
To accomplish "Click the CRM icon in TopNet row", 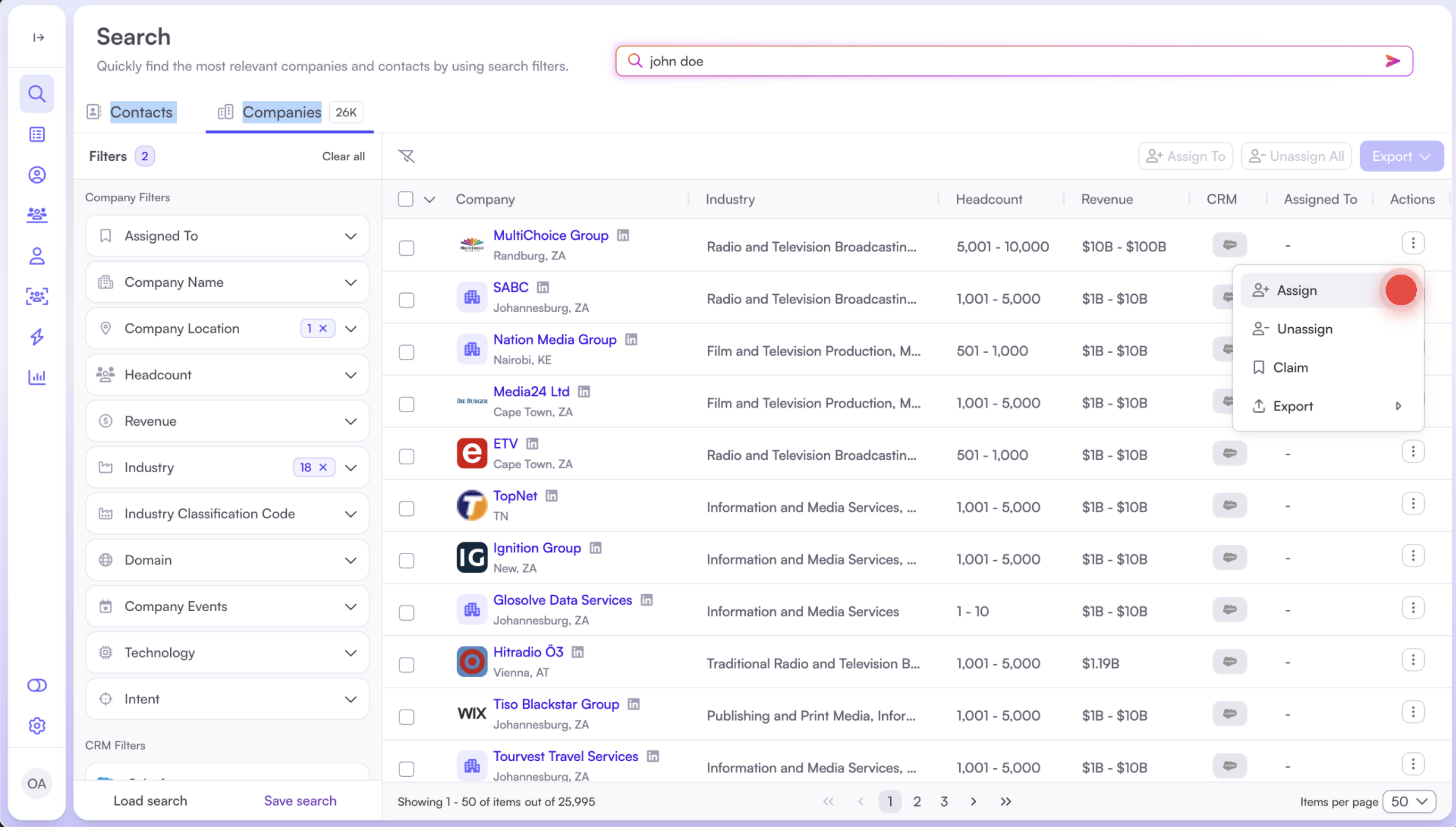I will 1230,505.
